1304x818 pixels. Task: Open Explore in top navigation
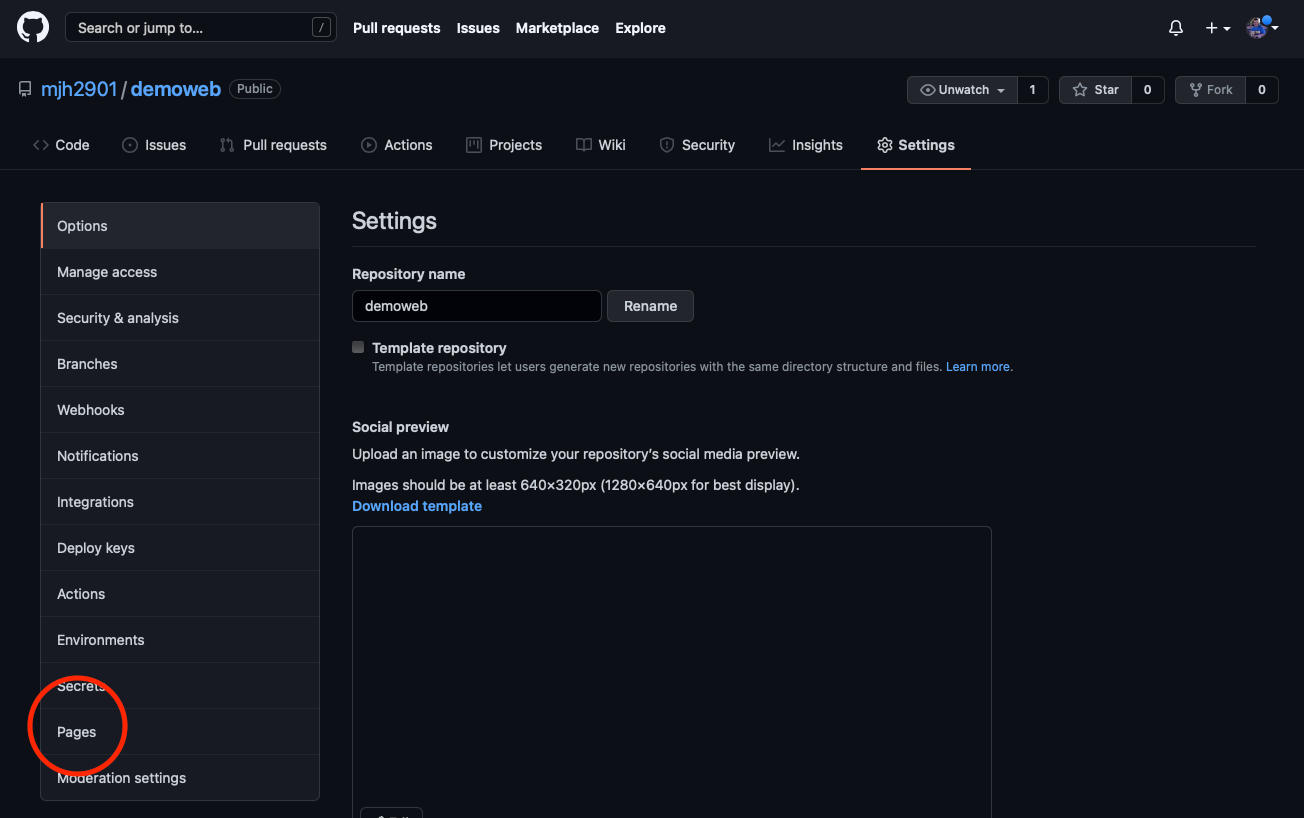(x=640, y=28)
